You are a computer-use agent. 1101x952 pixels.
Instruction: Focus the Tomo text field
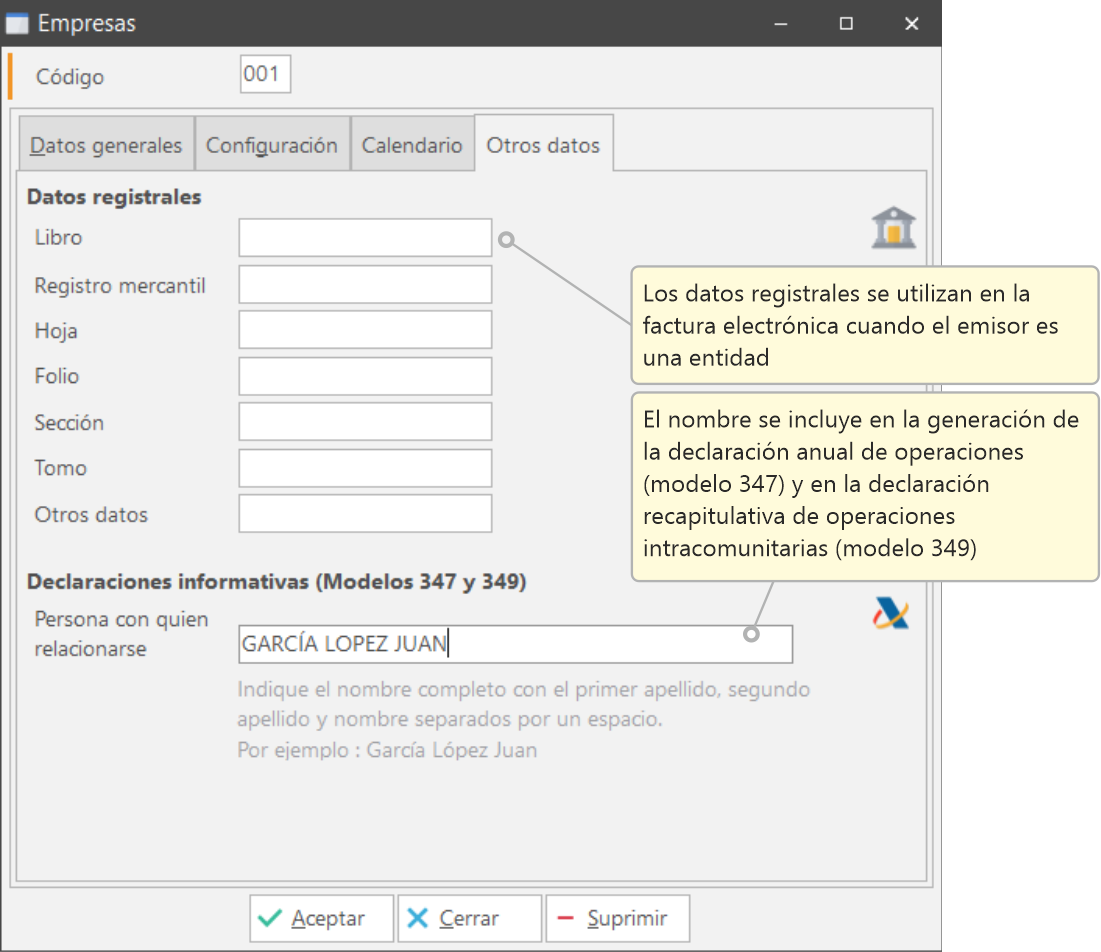365,468
